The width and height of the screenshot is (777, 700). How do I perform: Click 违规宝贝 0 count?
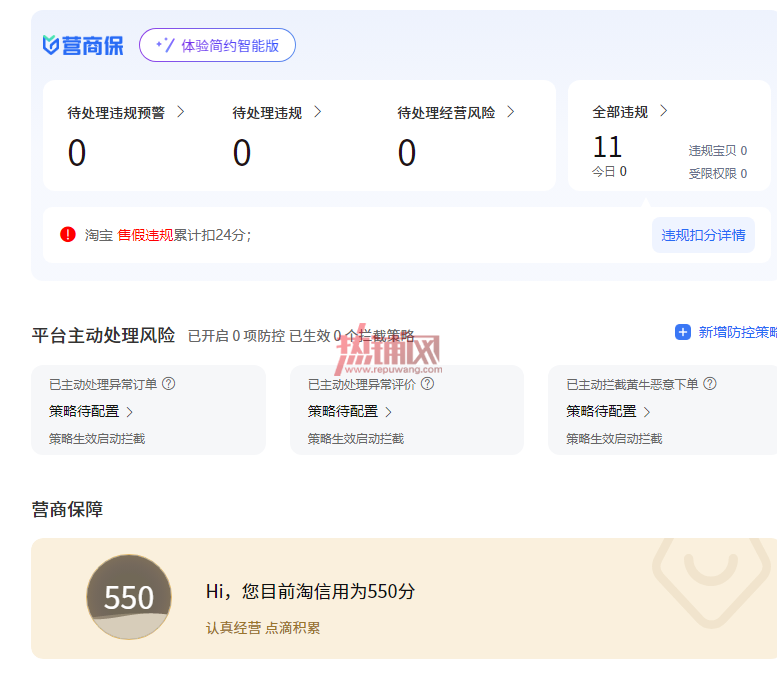(718, 151)
